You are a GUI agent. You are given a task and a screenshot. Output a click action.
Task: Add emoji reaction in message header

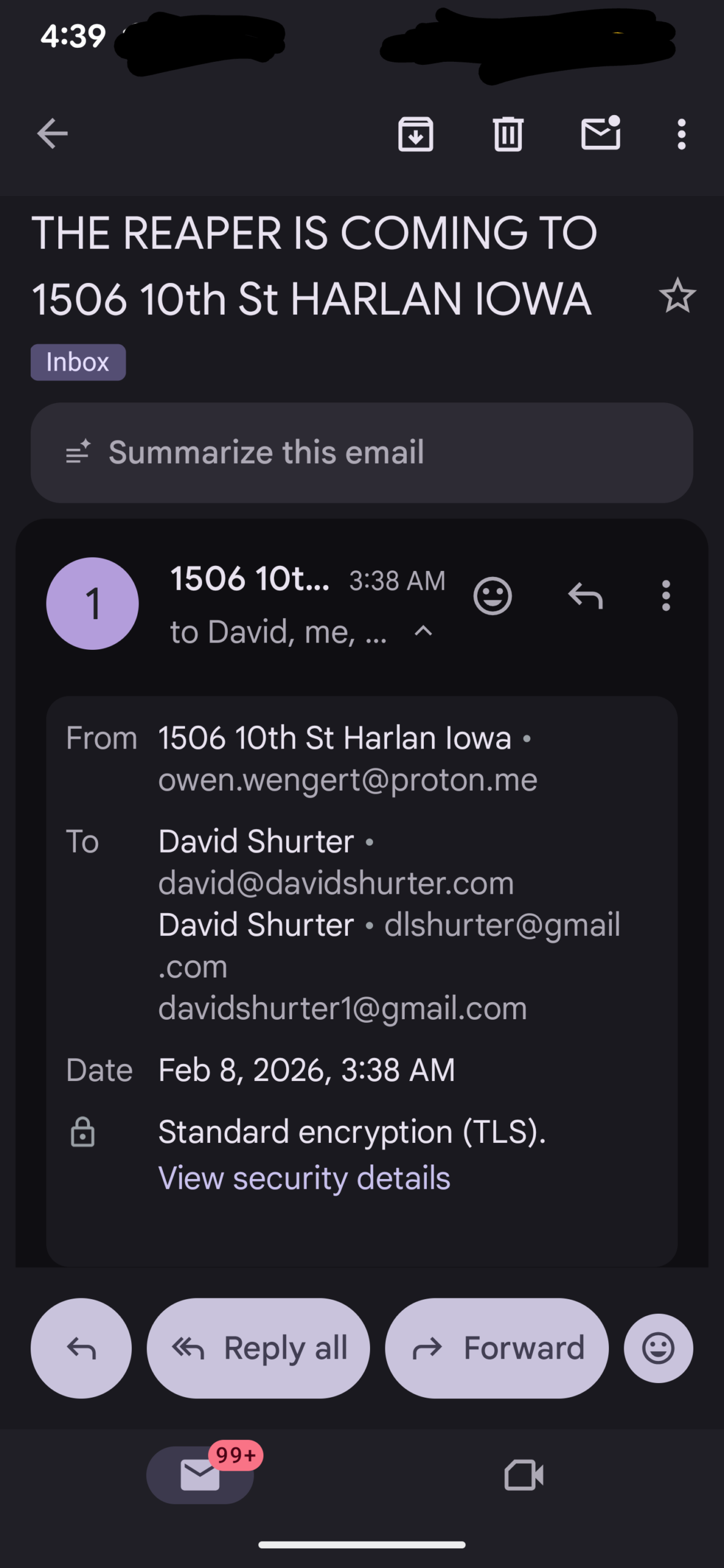point(492,595)
